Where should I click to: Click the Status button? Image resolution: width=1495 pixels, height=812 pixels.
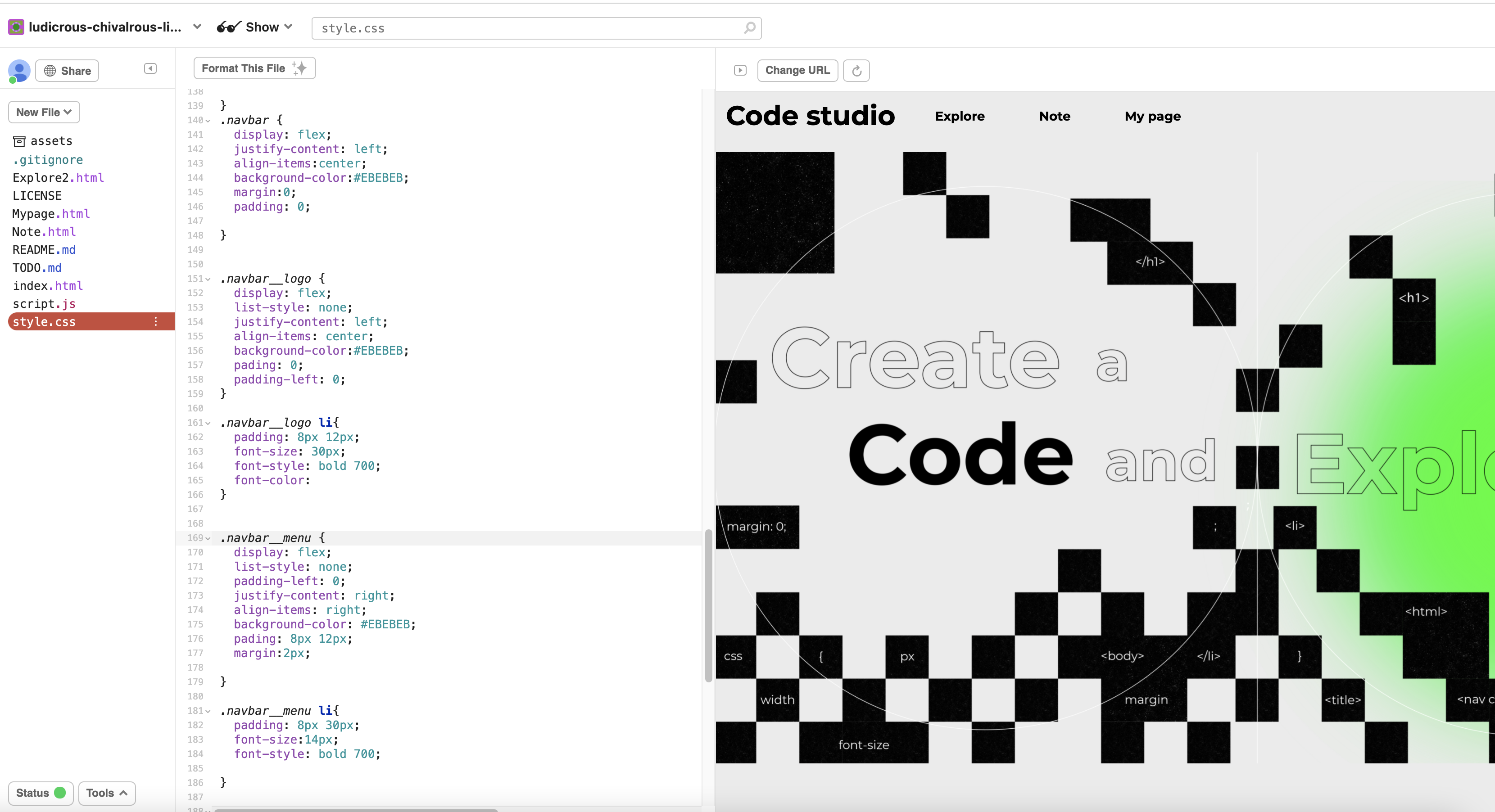click(41, 793)
